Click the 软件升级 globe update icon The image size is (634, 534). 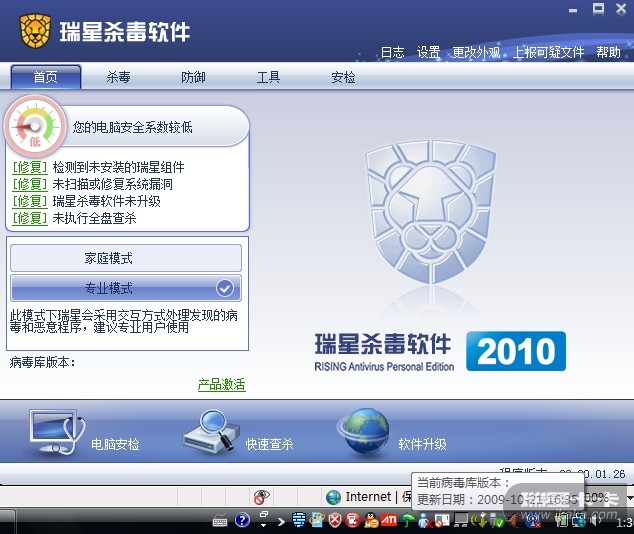pos(363,433)
